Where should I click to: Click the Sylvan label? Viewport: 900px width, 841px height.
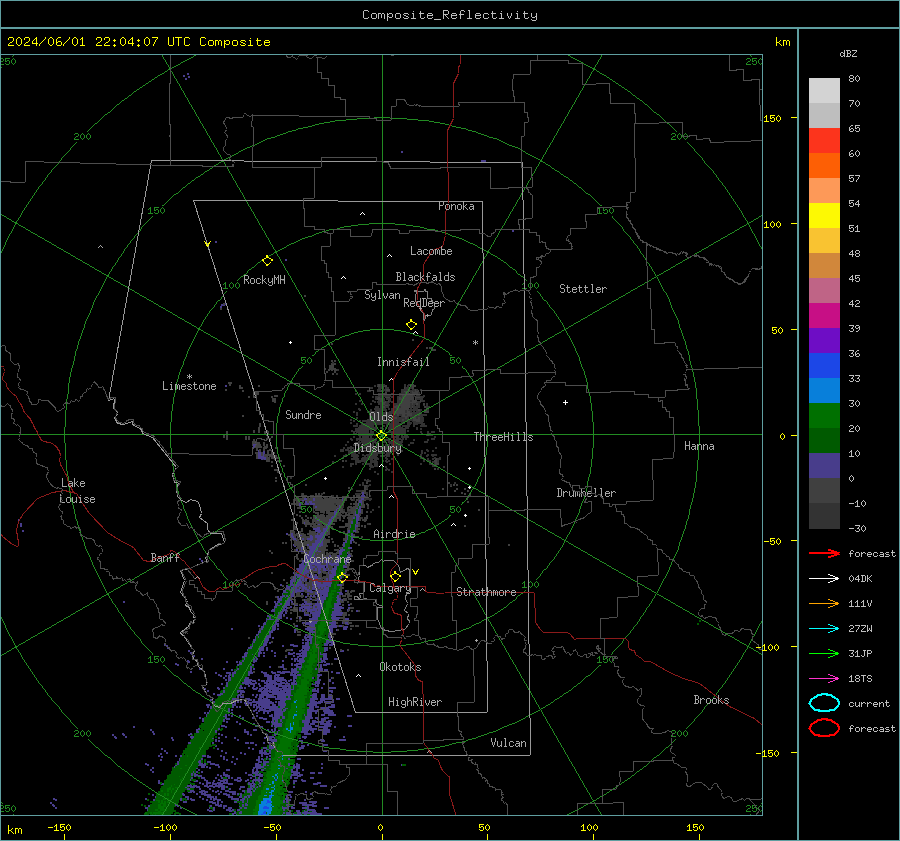(x=382, y=295)
